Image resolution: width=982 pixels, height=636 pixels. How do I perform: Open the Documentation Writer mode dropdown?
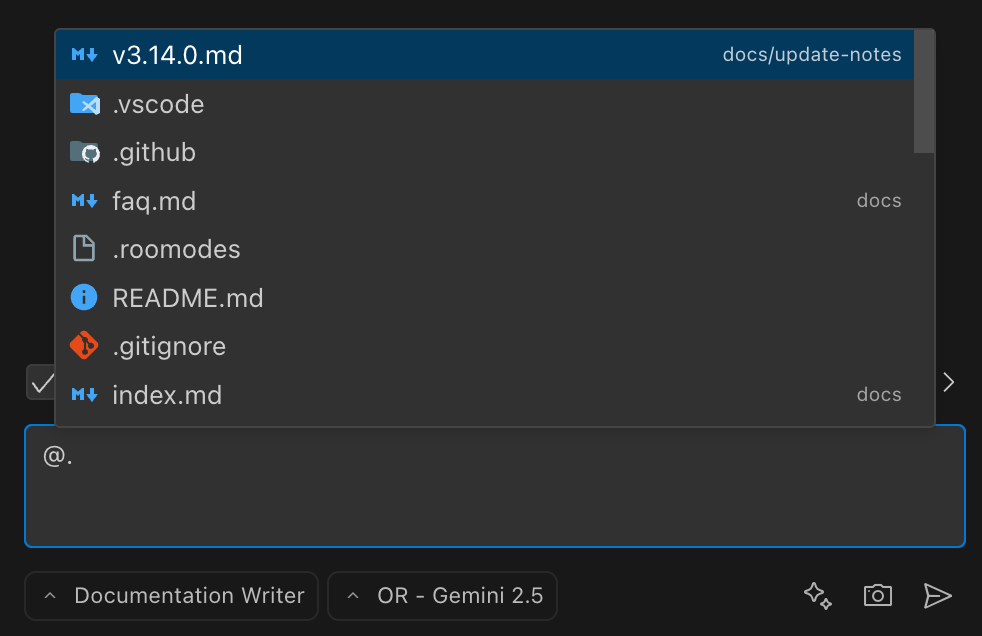pos(170,595)
